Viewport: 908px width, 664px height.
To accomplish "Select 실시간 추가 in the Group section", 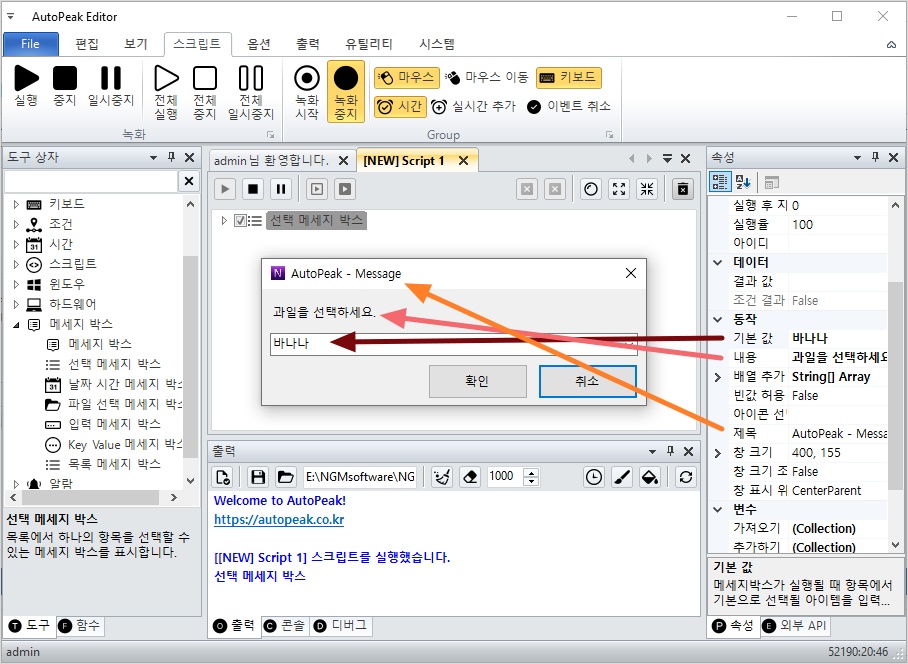I will click(x=474, y=107).
